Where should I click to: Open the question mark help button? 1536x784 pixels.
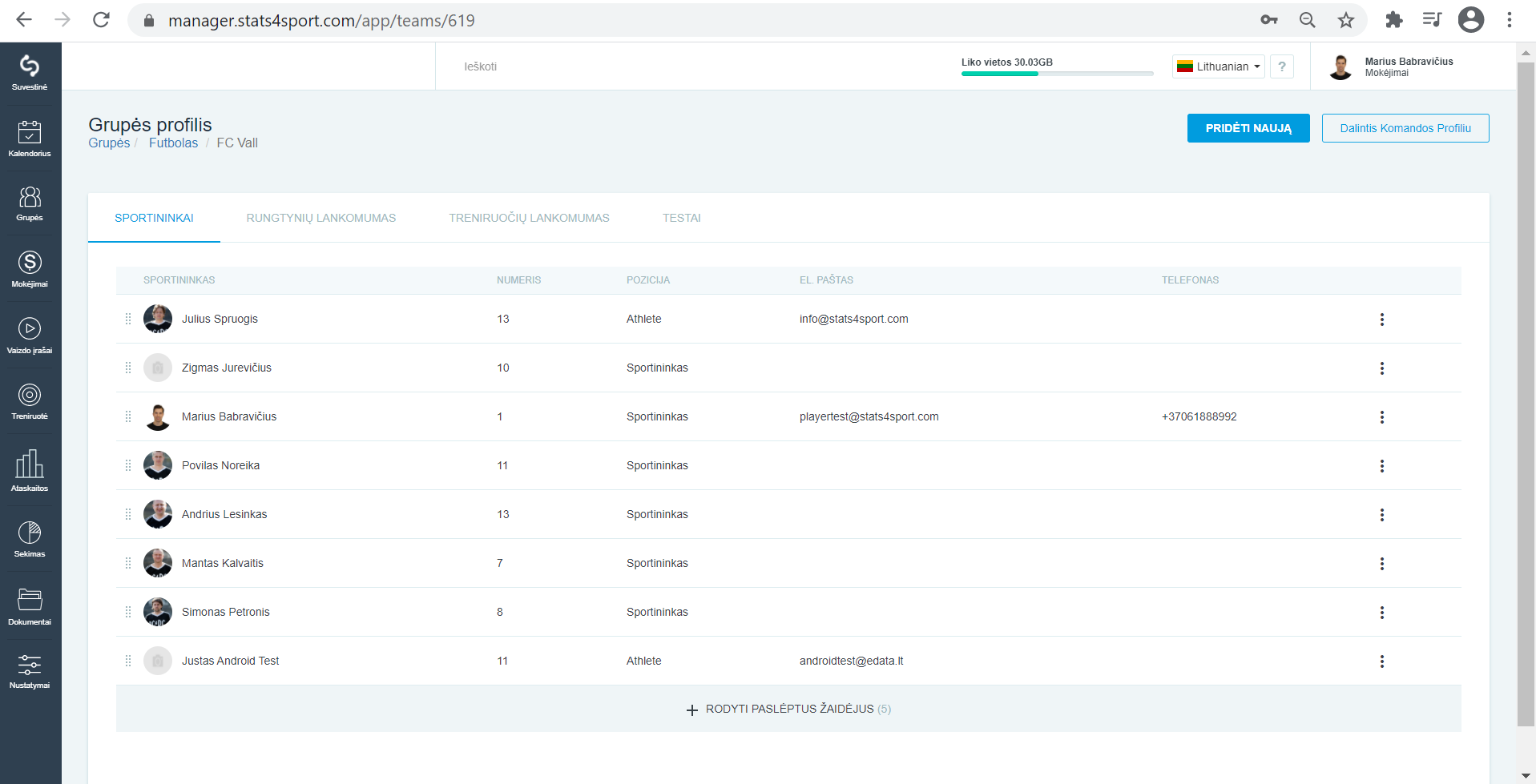pos(1282,66)
